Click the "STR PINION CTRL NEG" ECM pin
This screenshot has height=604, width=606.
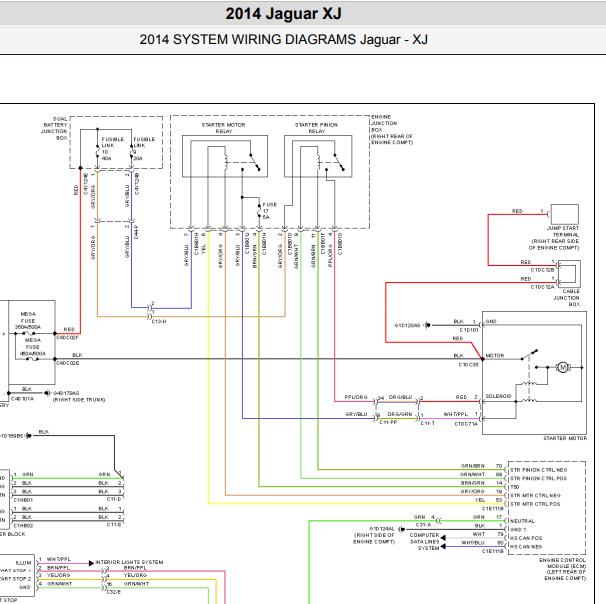pos(538,470)
